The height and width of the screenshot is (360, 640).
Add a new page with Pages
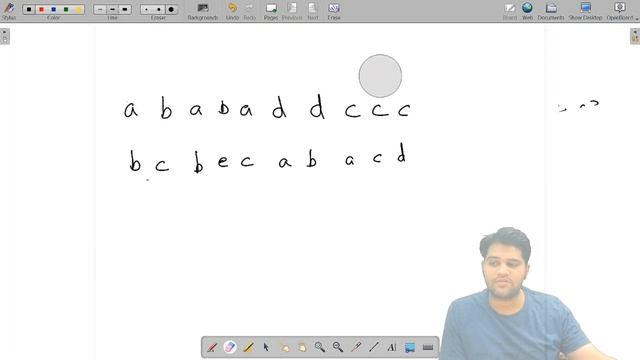coord(271,11)
